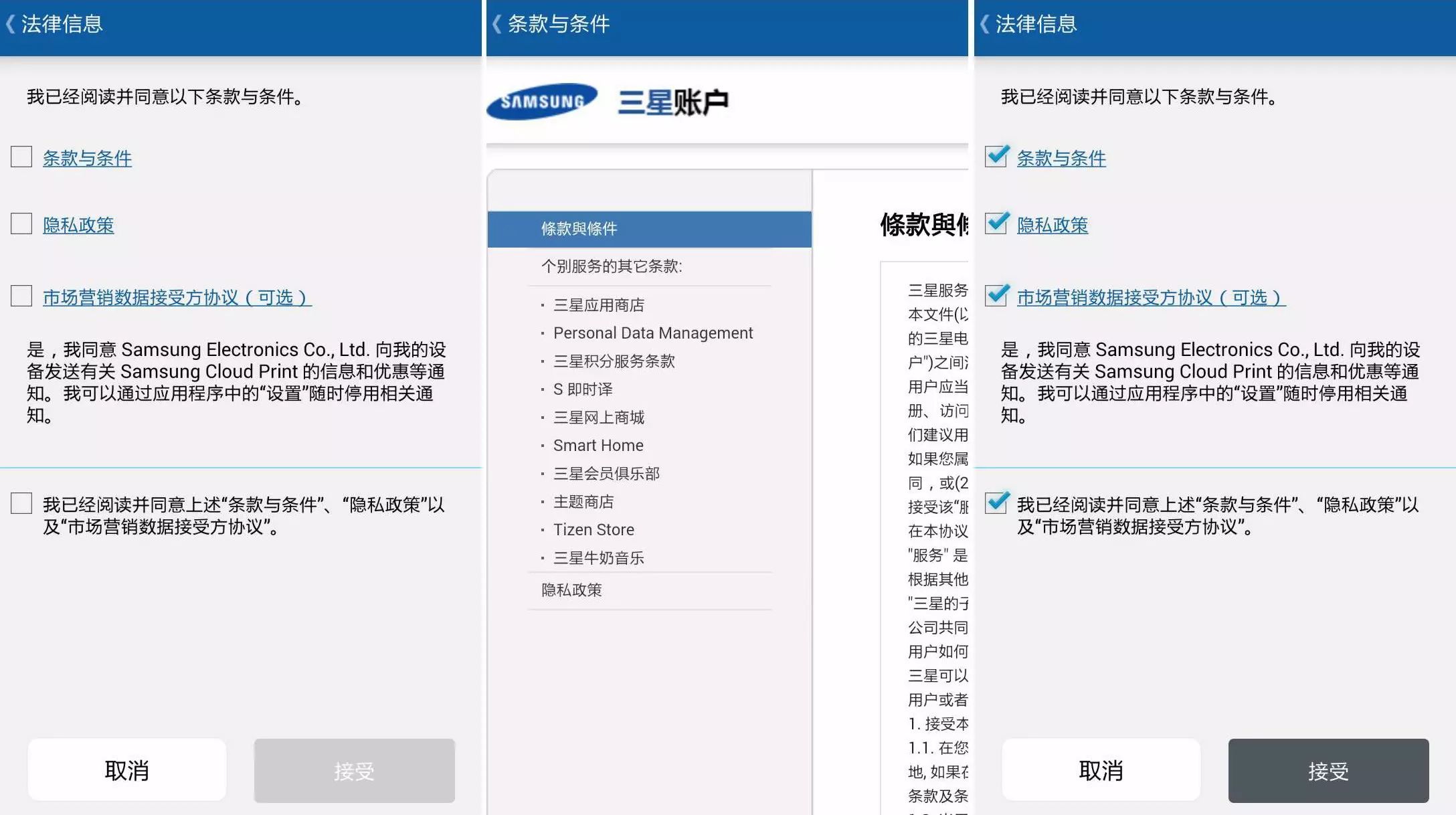Screen dimensions: 1456x815
Task: Check unchecked 市场营销数据接受方协议 checkbox on left screen
Action: coord(21,296)
